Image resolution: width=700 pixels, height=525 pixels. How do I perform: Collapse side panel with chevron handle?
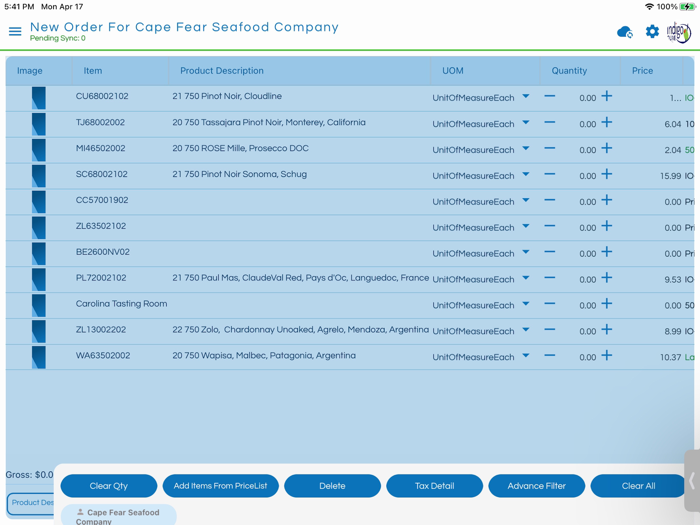[x=692, y=480]
